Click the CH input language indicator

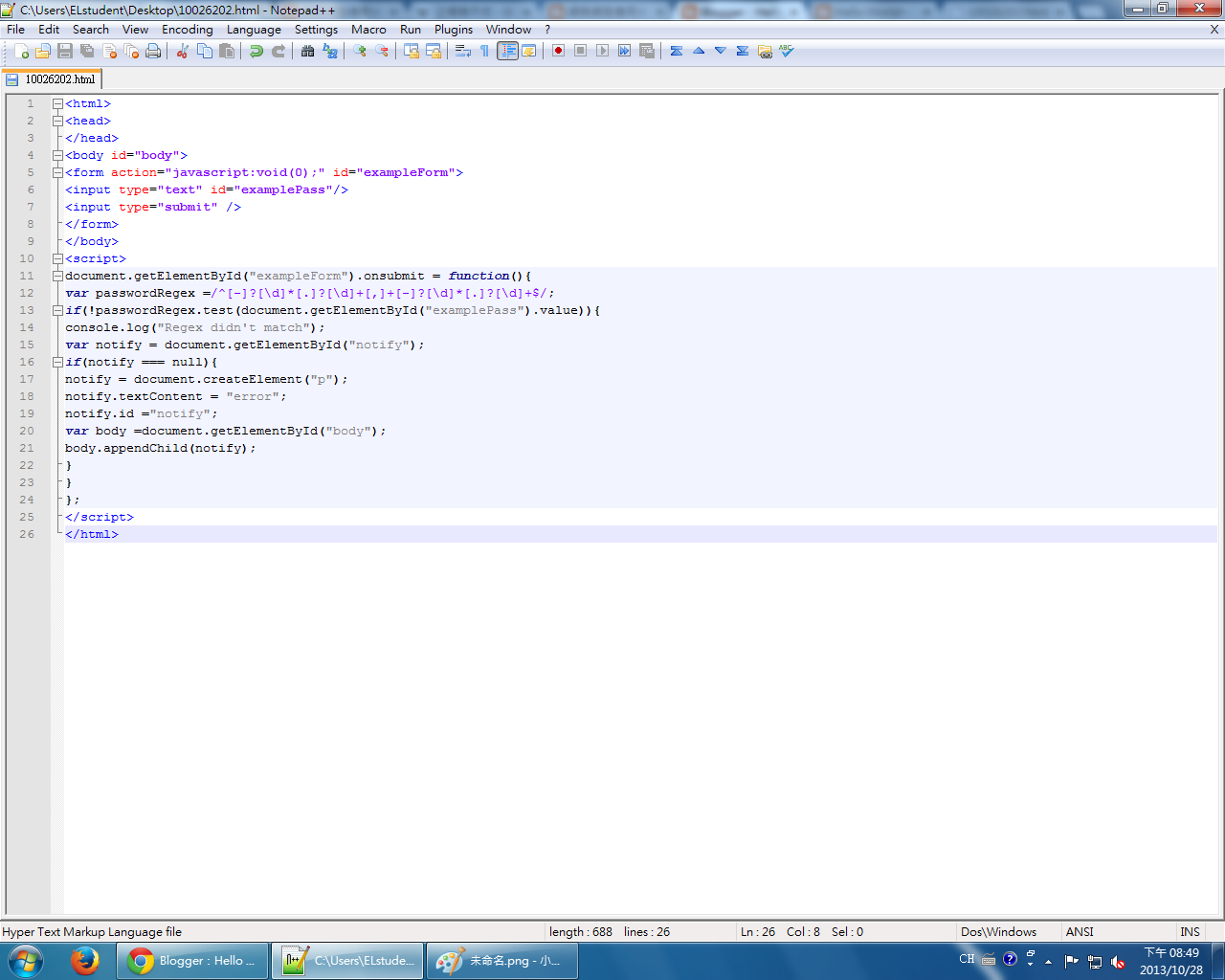tap(967, 959)
